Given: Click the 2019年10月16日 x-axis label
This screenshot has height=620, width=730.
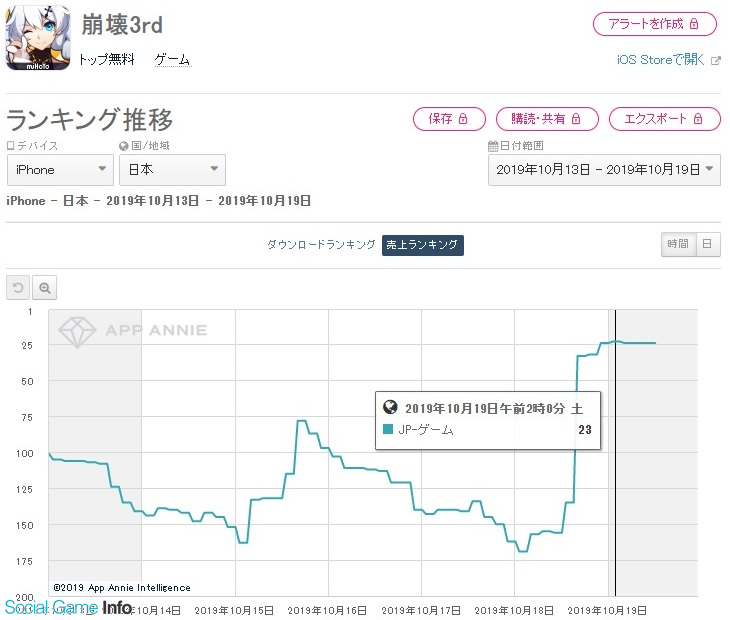Looking at the screenshot, I should (x=327, y=611).
